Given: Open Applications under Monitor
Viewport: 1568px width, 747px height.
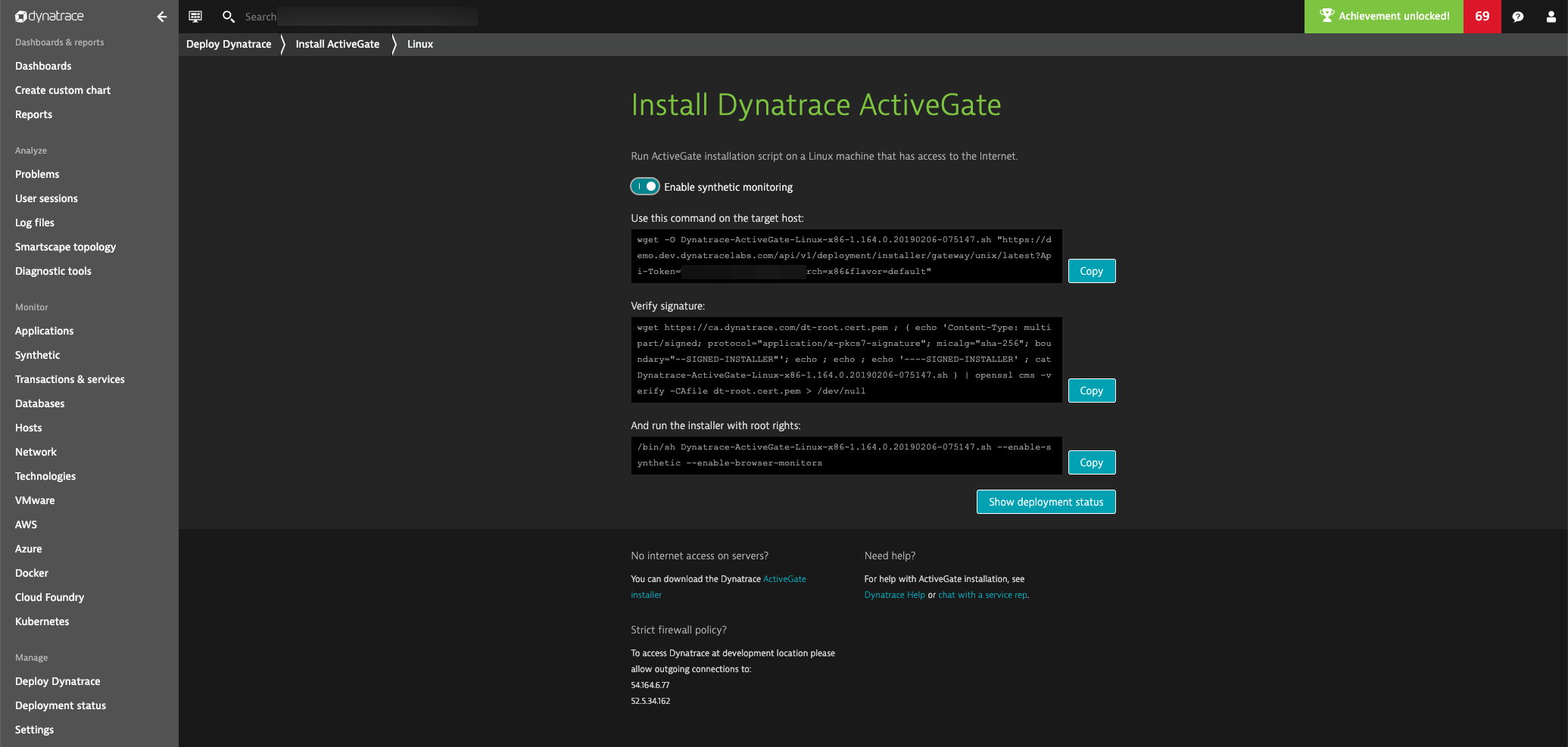Looking at the screenshot, I should (44, 331).
